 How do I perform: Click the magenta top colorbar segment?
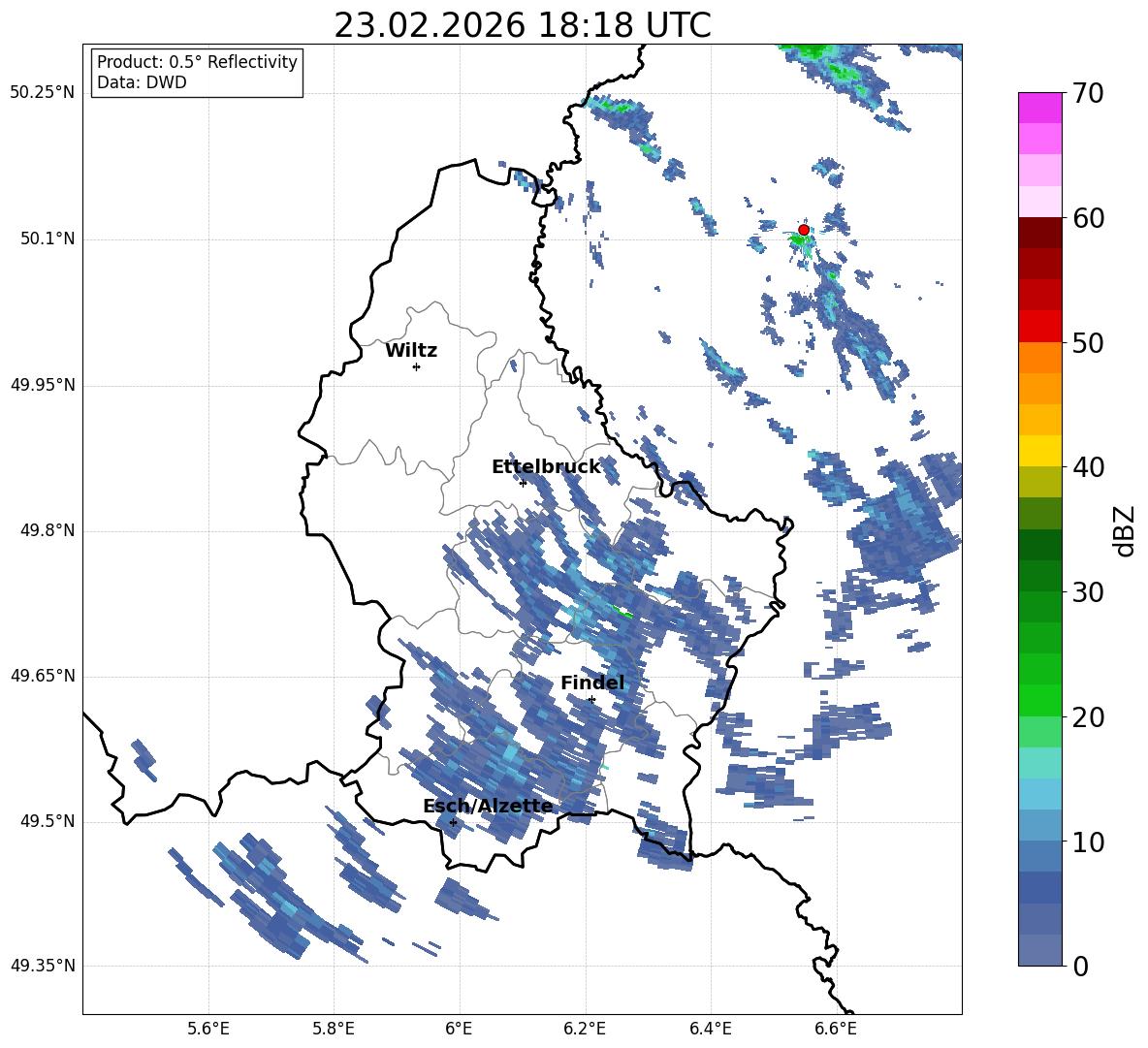pyautogui.click(x=1039, y=108)
